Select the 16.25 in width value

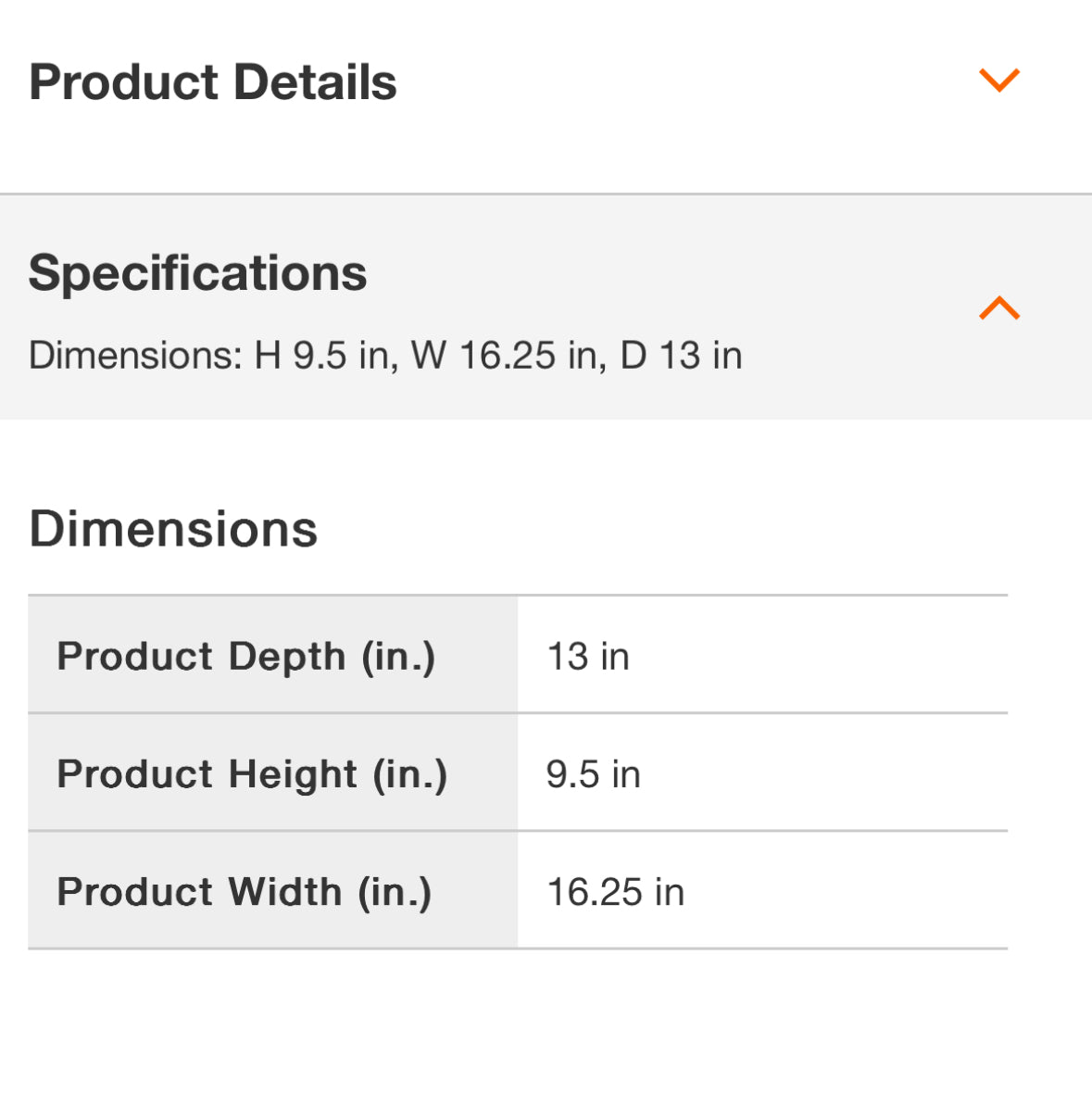(x=616, y=892)
